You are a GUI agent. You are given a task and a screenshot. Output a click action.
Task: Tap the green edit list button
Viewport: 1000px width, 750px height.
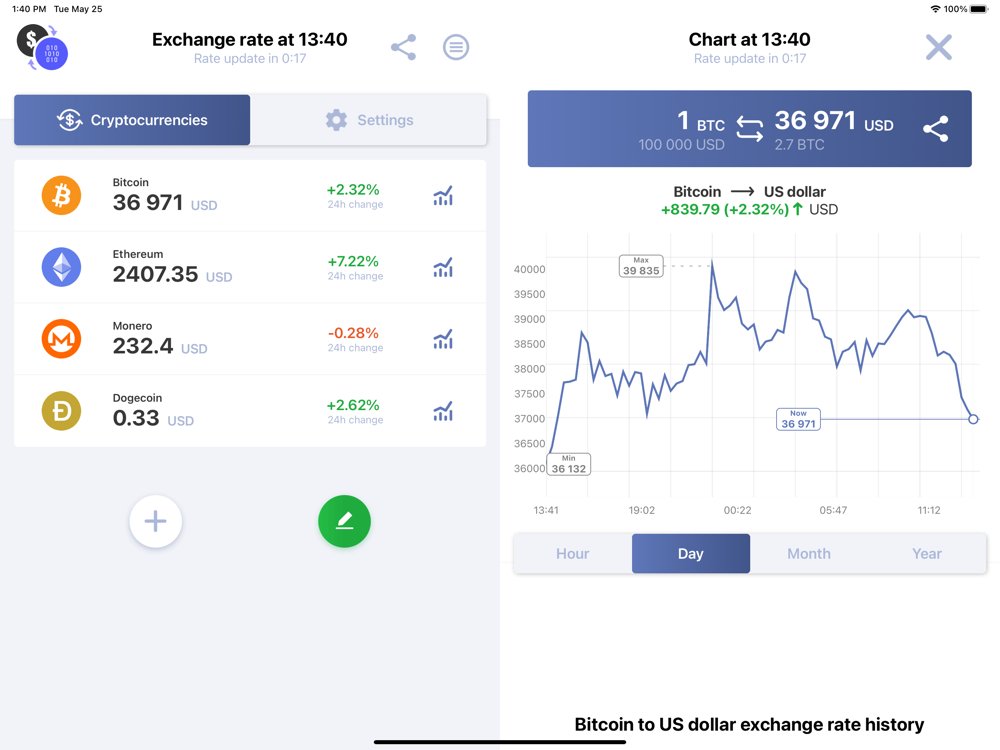(x=344, y=521)
